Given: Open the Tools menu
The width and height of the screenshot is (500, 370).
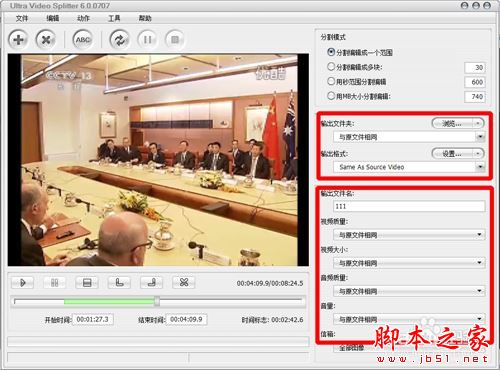Looking at the screenshot, I should pos(114,18).
